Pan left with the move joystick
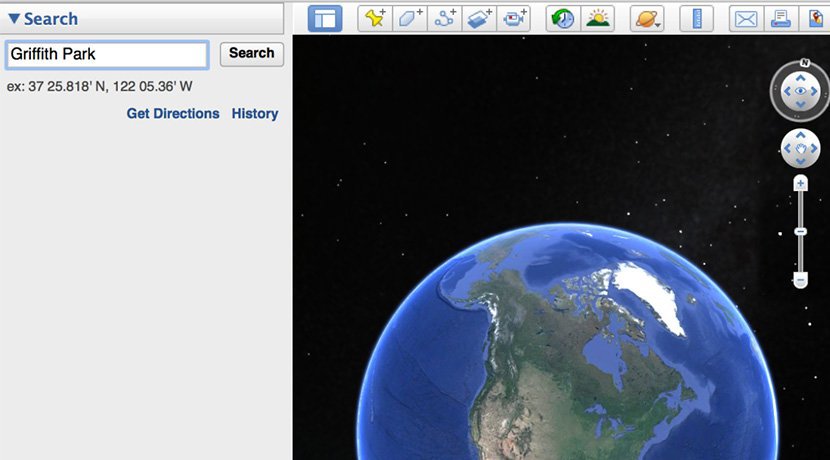The height and width of the screenshot is (460, 830). coord(788,149)
